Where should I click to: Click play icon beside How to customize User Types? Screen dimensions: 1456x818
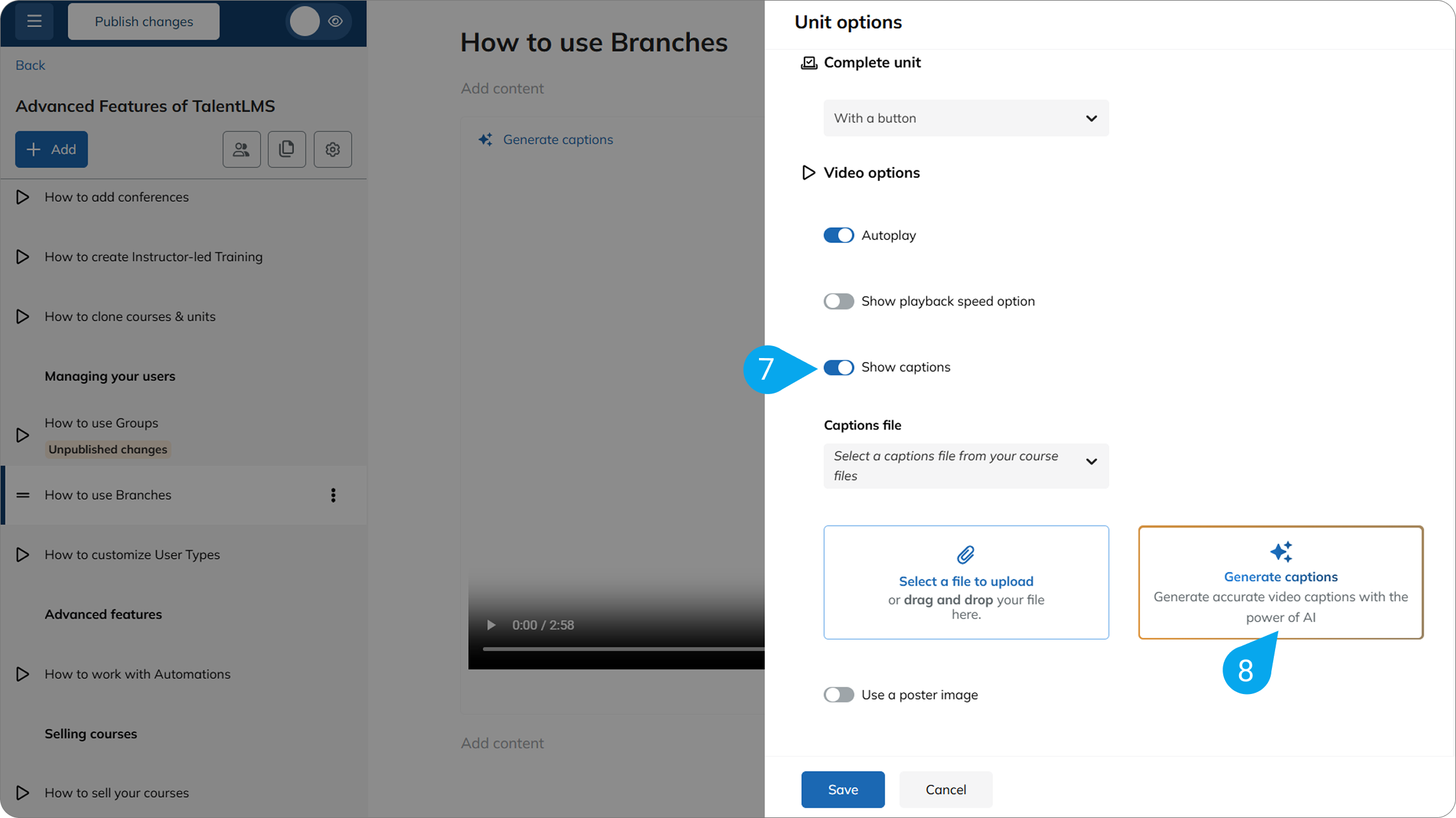point(23,554)
